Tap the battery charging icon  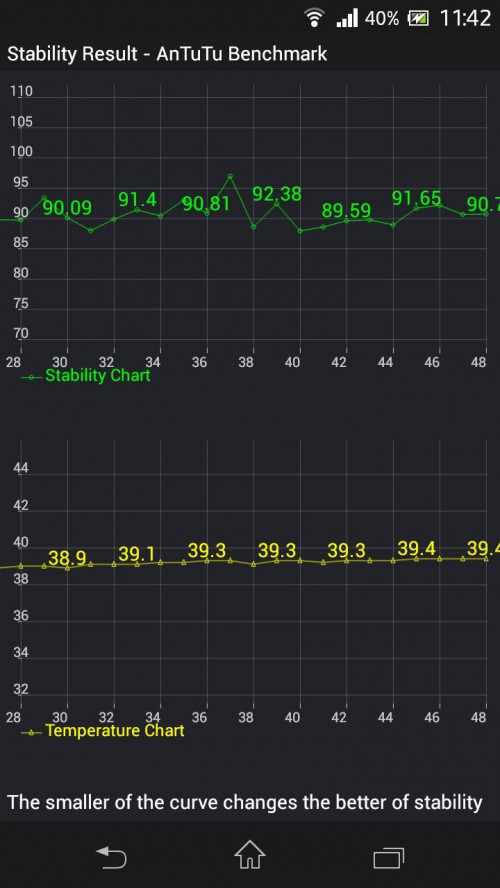pyautogui.click(x=418, y=19)
